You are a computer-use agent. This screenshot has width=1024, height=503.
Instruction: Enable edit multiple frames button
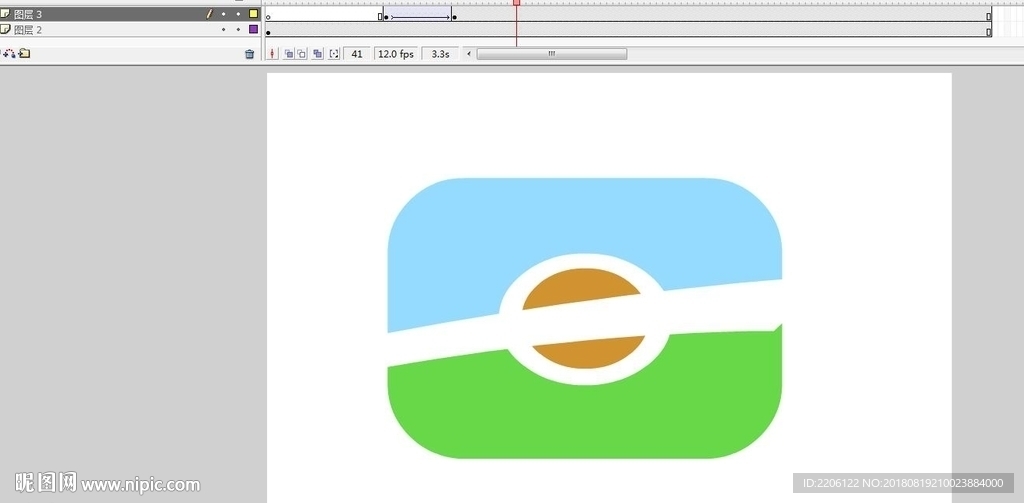click(317, 54)
